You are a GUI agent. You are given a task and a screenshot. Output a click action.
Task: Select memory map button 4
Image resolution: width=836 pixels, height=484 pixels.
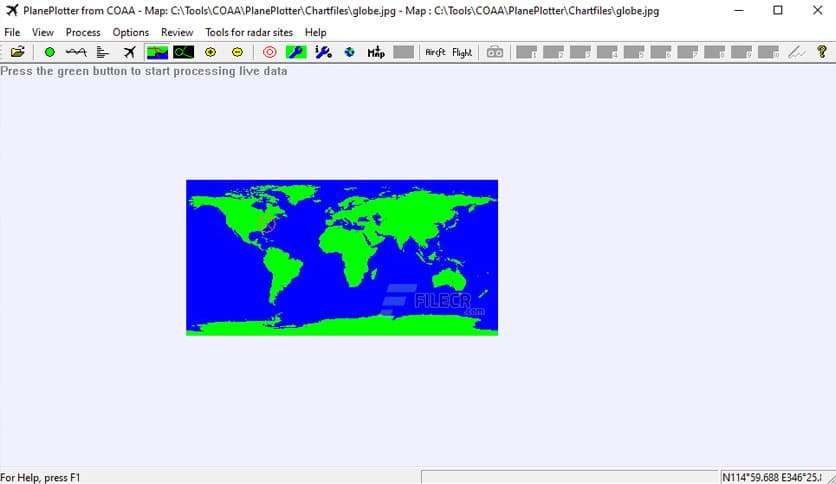pos(607,52)
